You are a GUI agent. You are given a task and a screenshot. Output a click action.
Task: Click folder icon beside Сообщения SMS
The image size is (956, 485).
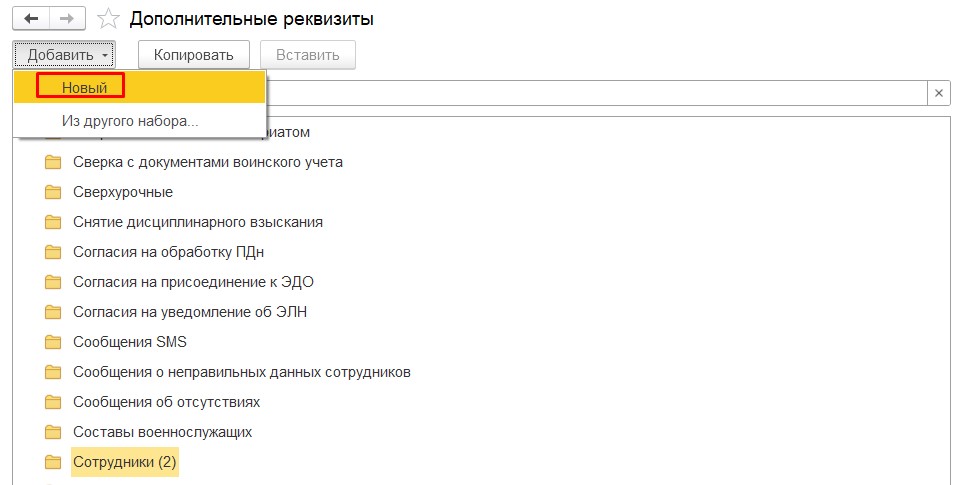53,342
